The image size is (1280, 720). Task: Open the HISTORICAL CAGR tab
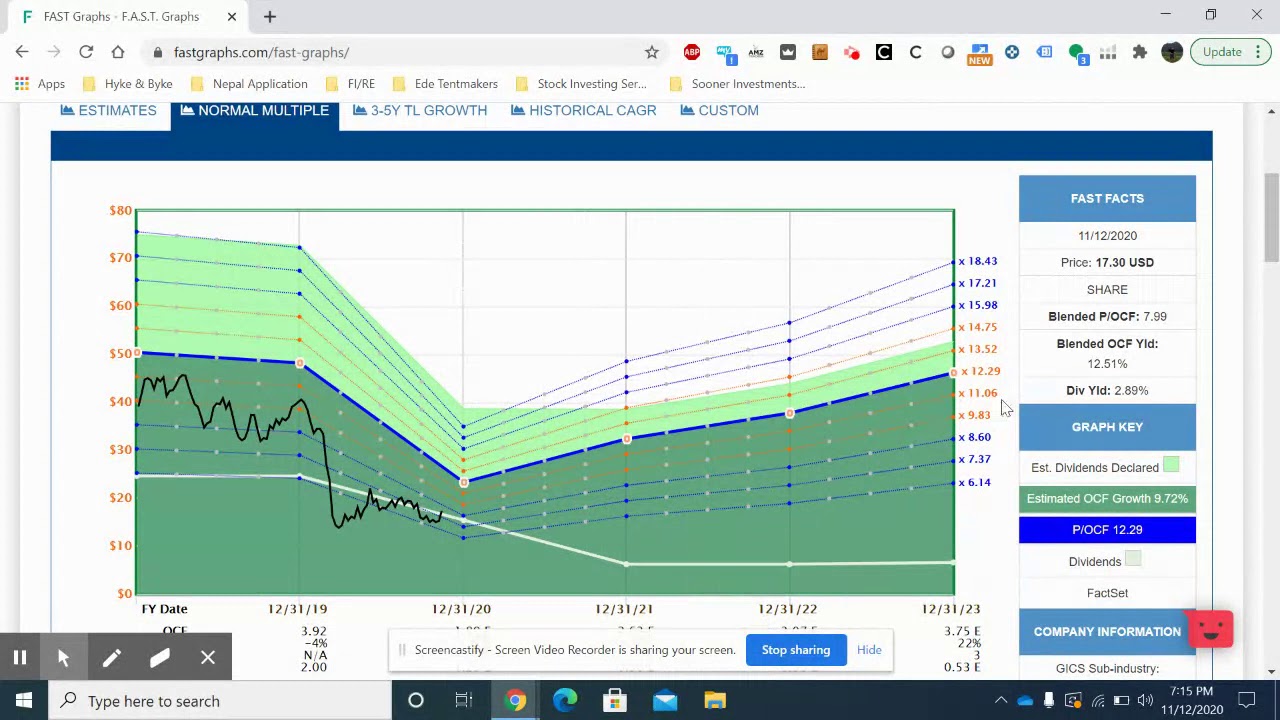tap(583, 110)
